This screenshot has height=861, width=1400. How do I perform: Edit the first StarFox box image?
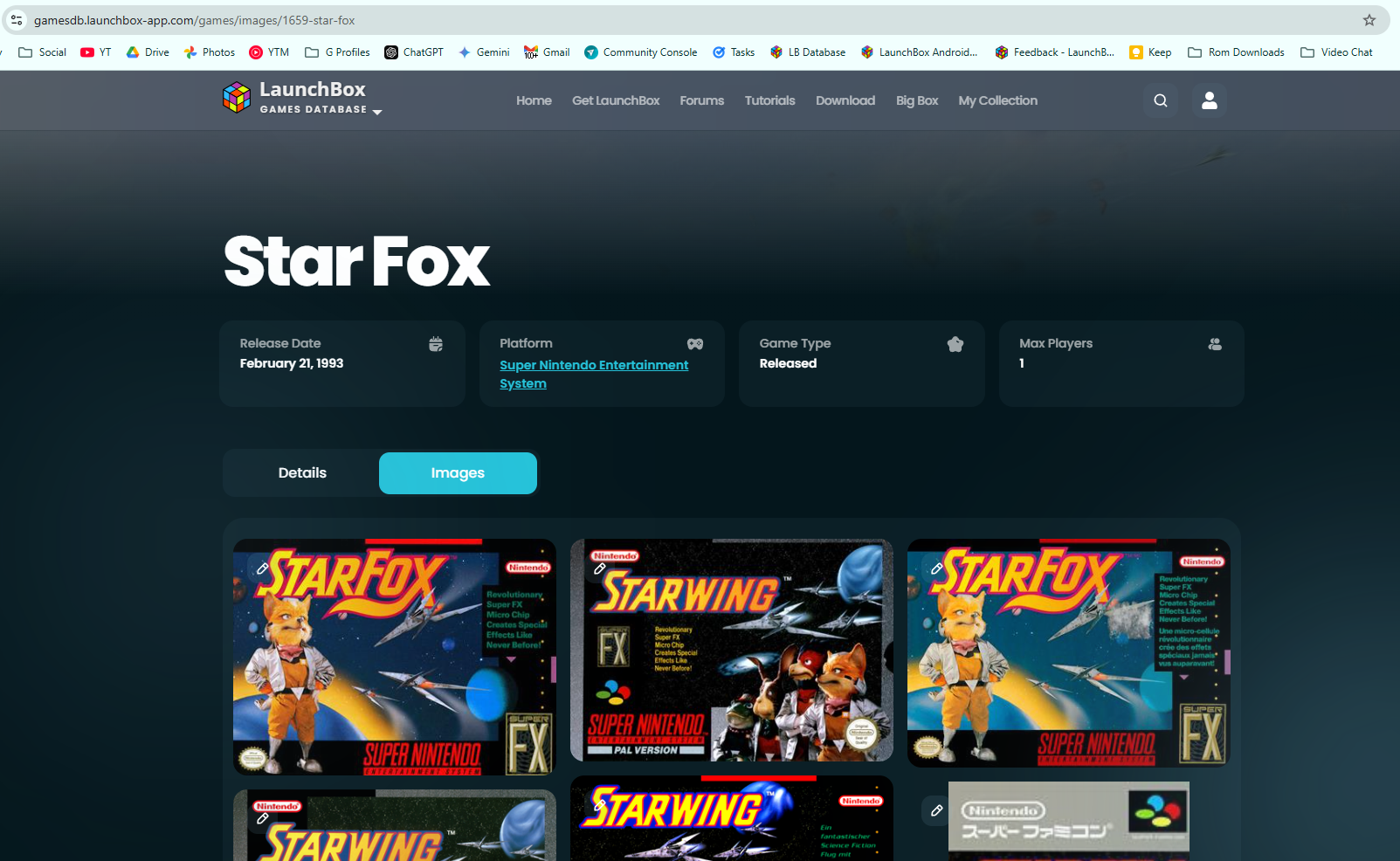tap(262, 568)
